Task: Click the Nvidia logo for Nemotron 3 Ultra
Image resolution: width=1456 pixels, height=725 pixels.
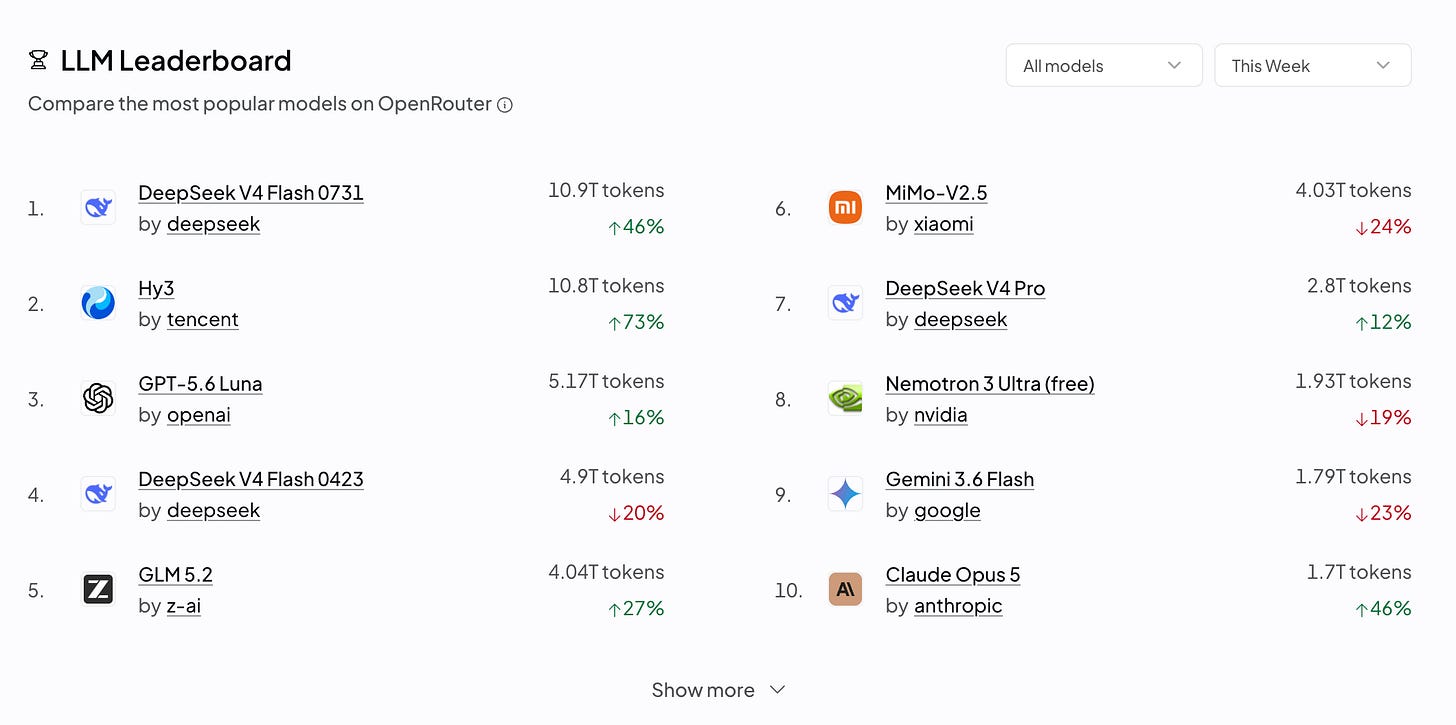Action: pos(845,399)
